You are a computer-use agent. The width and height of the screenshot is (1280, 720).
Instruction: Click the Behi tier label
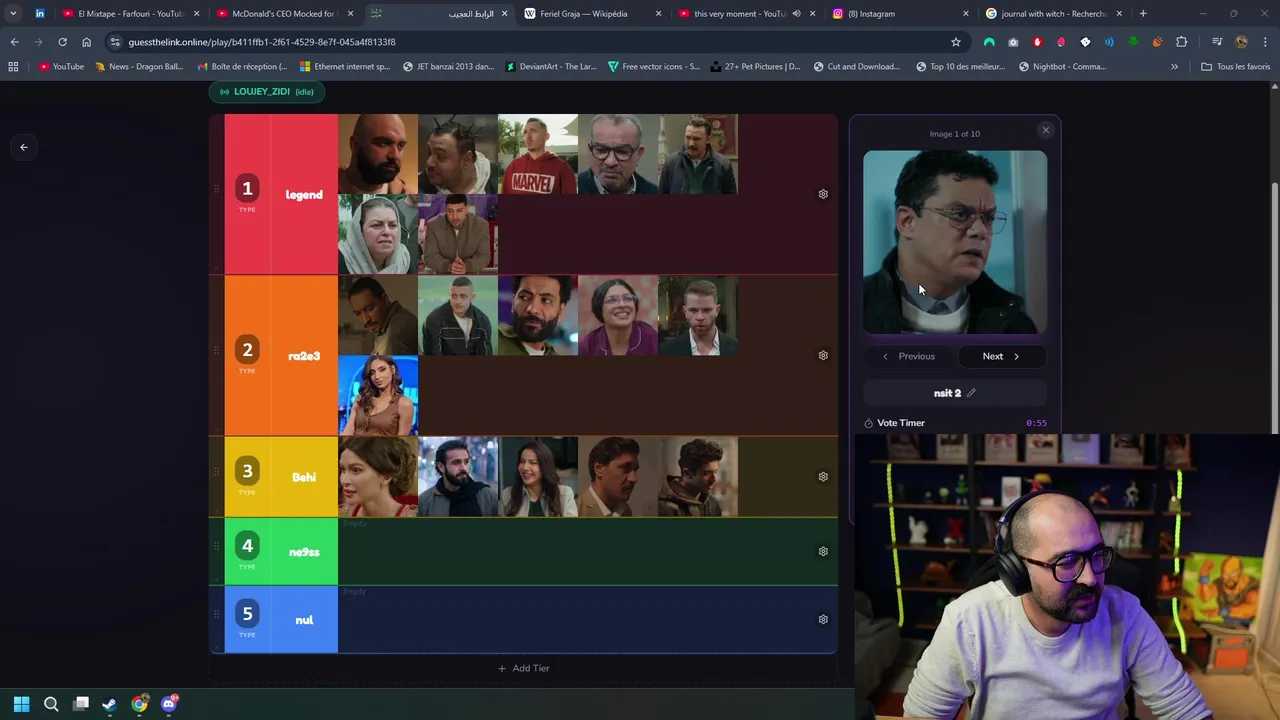pos(304,477)
